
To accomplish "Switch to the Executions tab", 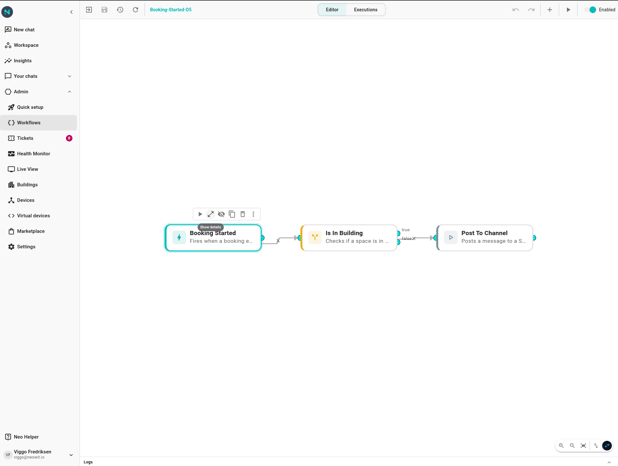I will tap(365, 9).
